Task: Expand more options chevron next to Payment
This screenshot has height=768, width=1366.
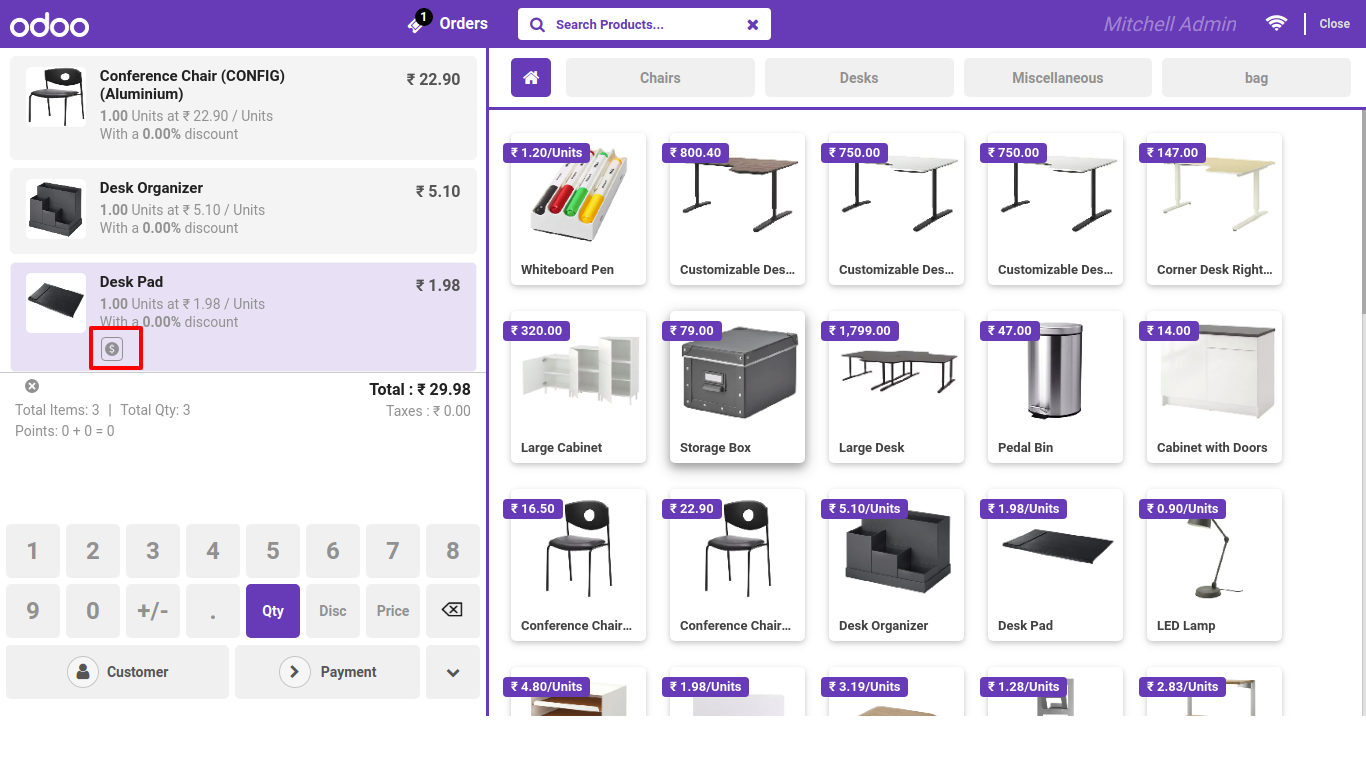Action: point(453,672)
